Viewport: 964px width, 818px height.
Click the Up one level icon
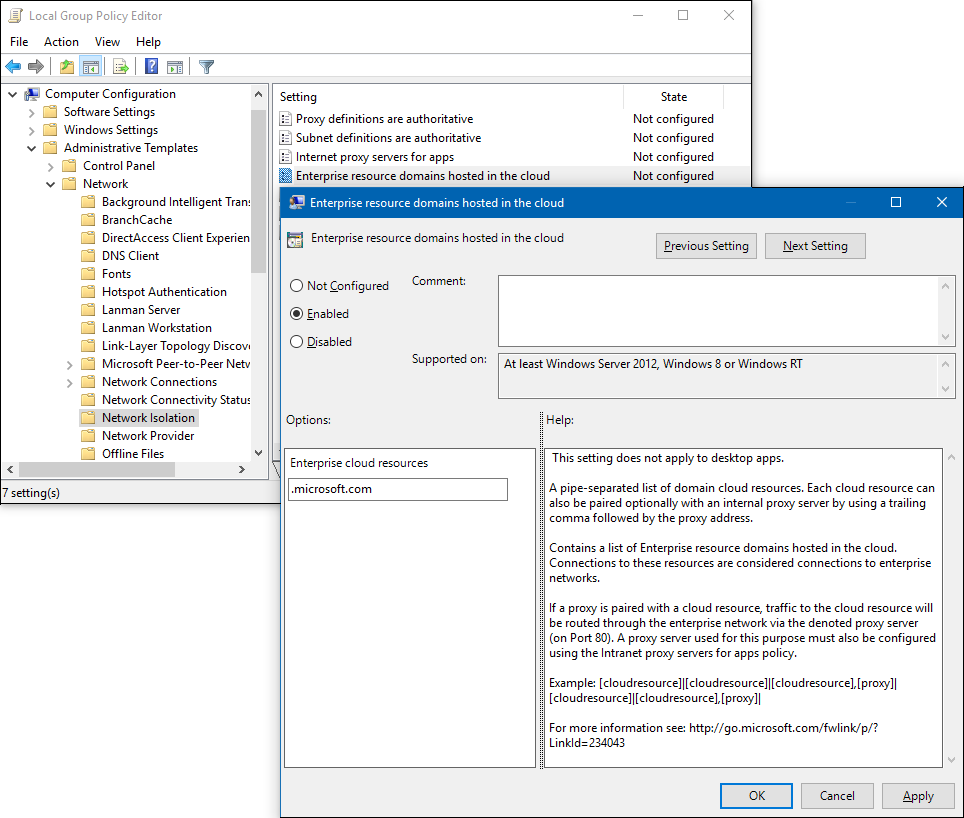pos(65,66)
